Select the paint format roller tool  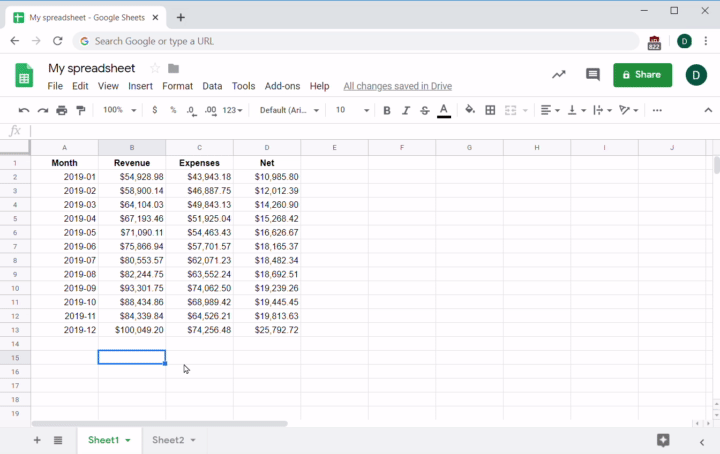pyautogui.click(x=81, y=110)
